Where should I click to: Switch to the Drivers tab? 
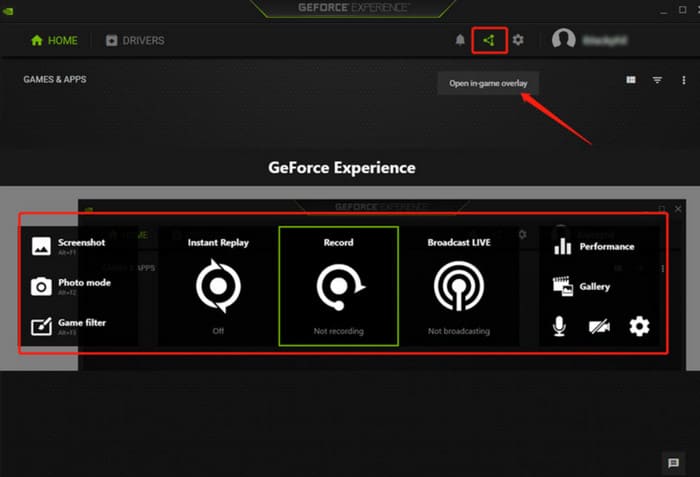tap(135, 41)
